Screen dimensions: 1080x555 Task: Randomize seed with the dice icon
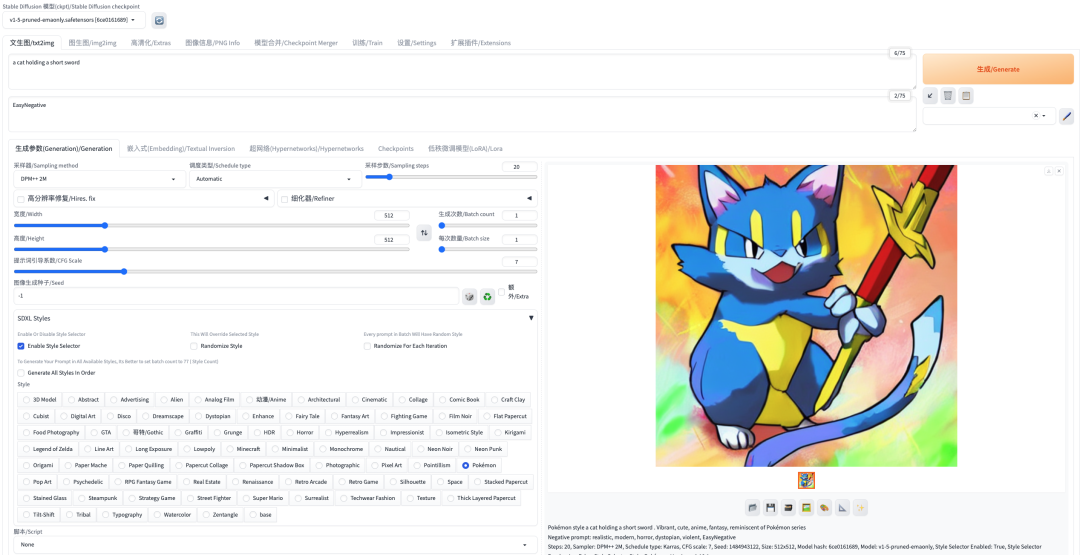469,297
